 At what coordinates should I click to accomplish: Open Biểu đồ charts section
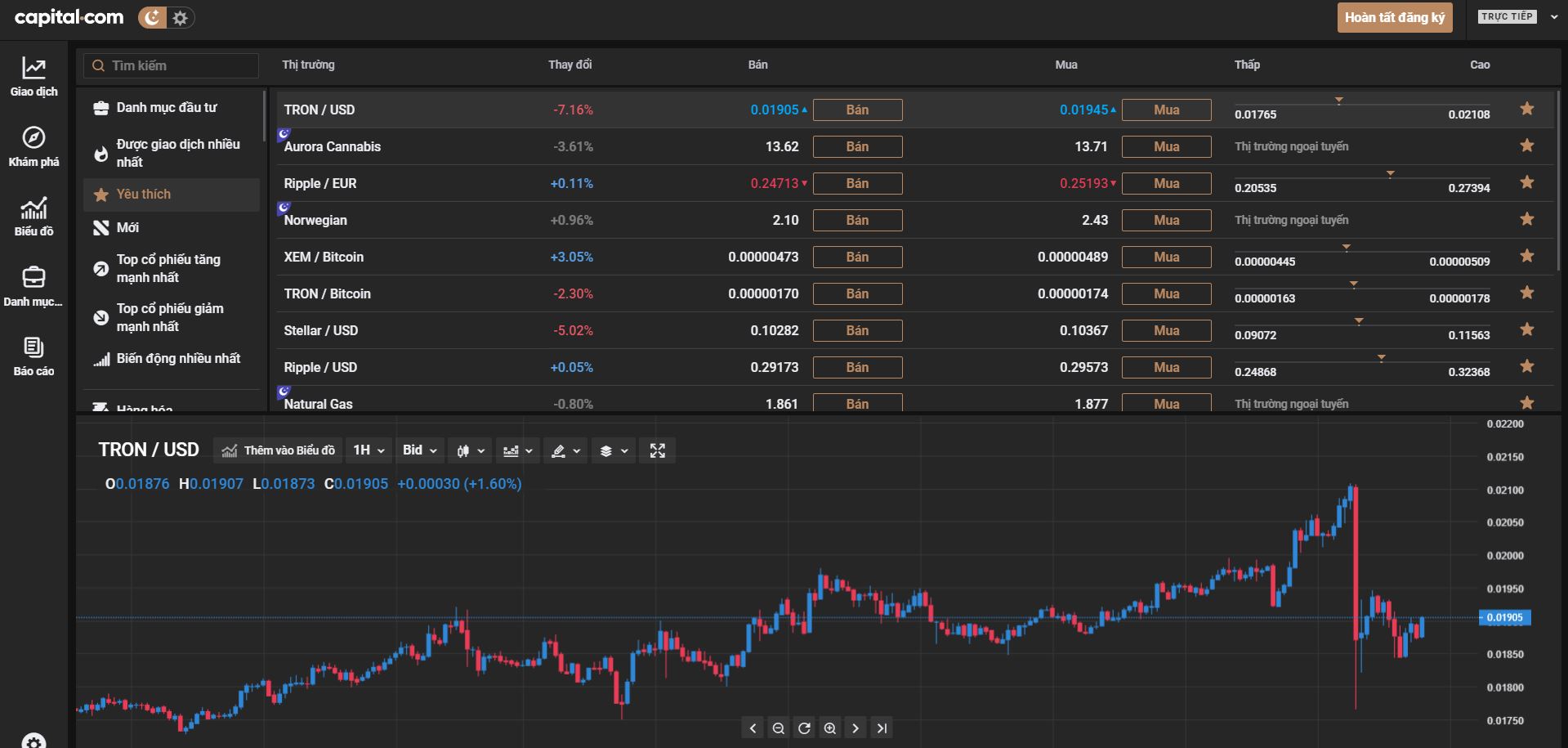[x=34, y=217]
